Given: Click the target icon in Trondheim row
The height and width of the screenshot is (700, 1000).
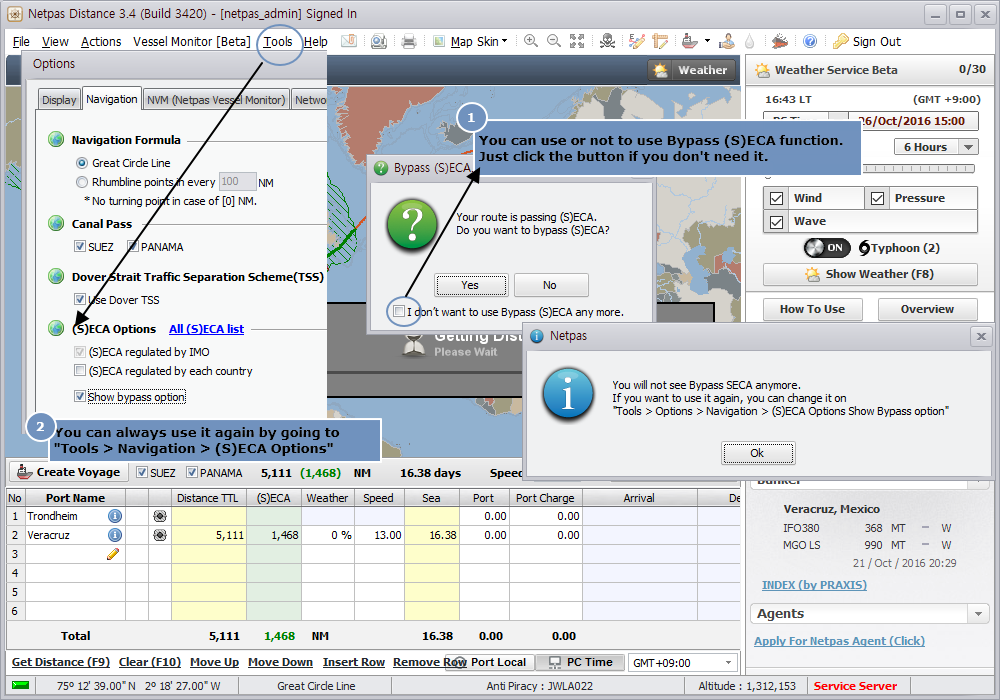Looking at the screenshot, I should click(160, 516).
